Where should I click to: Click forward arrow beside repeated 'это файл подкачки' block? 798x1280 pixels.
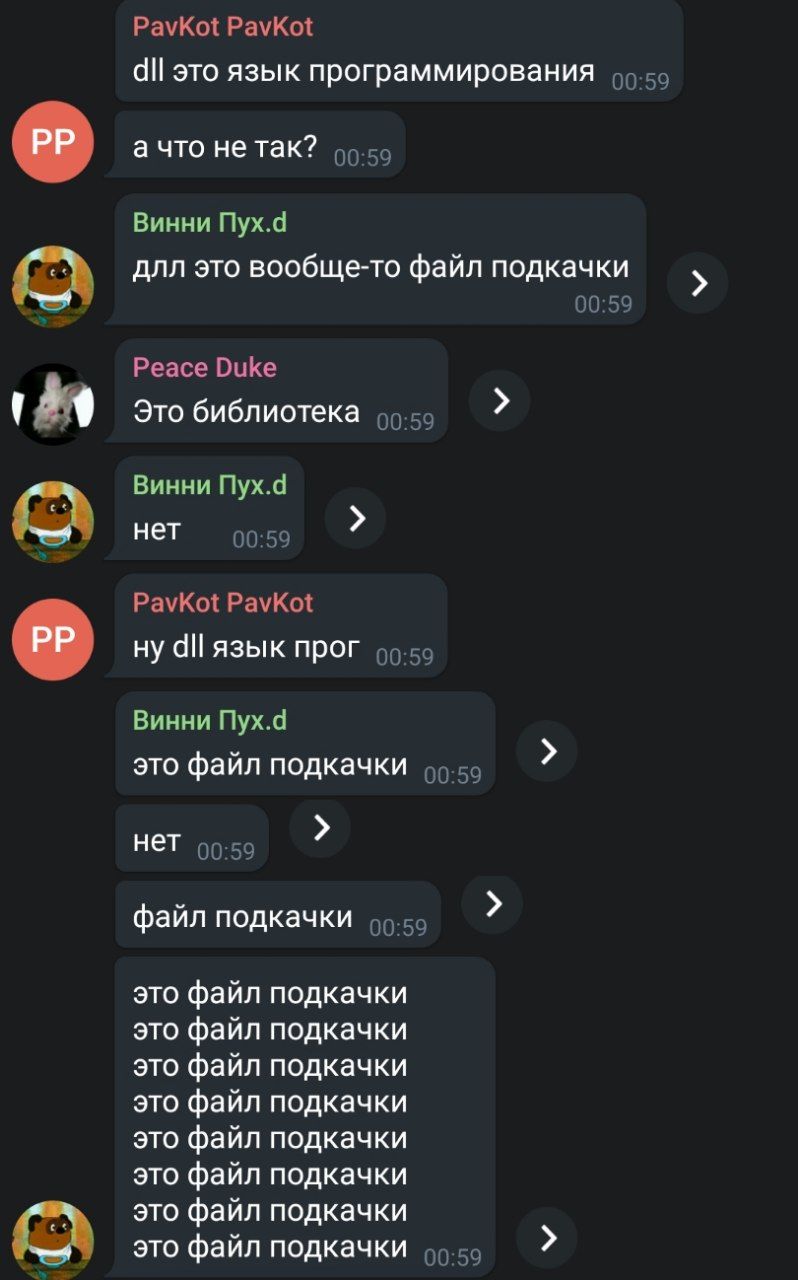point(547,1238)
